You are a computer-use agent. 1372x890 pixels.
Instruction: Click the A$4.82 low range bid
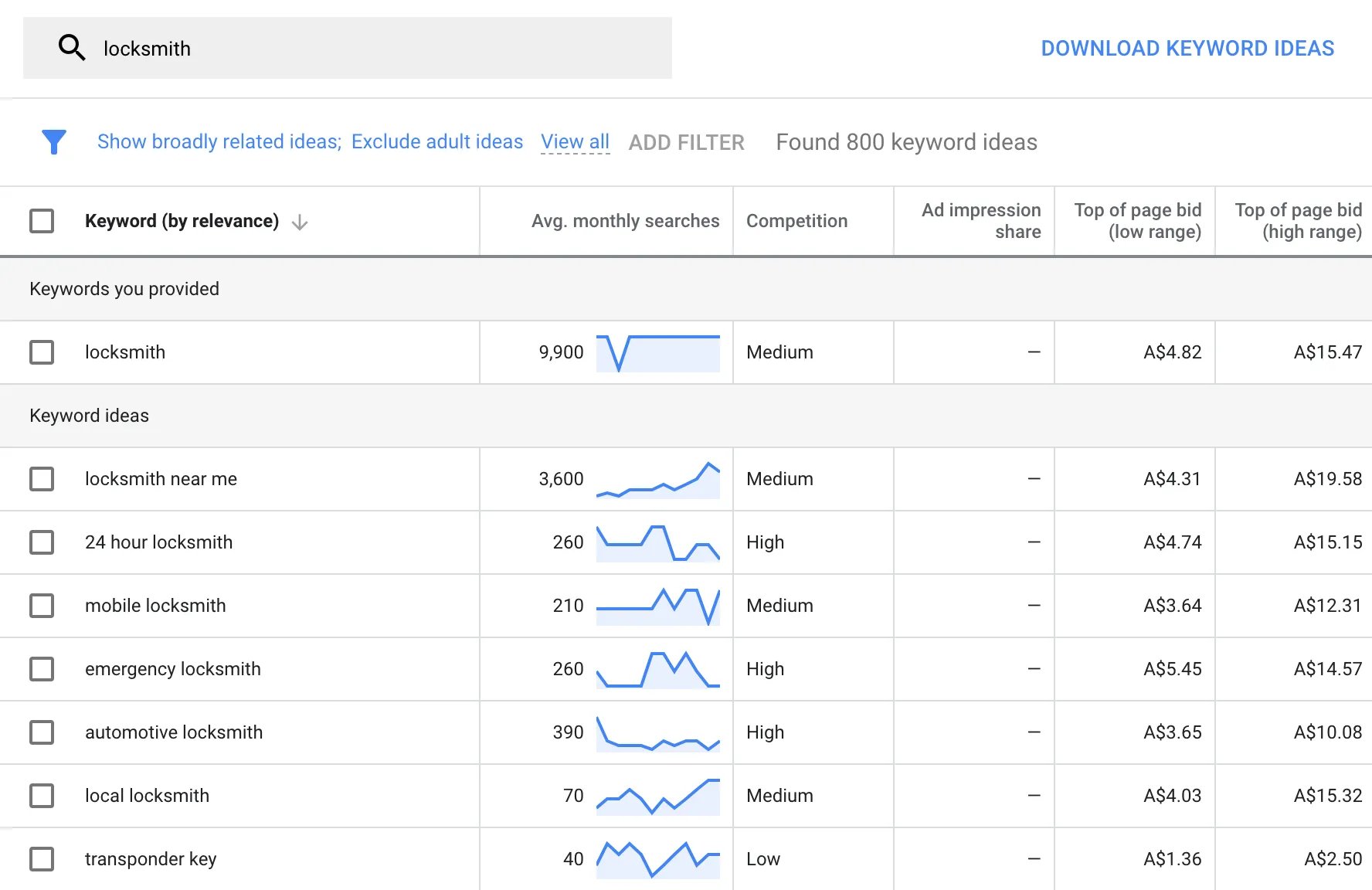pos(1173,352)
